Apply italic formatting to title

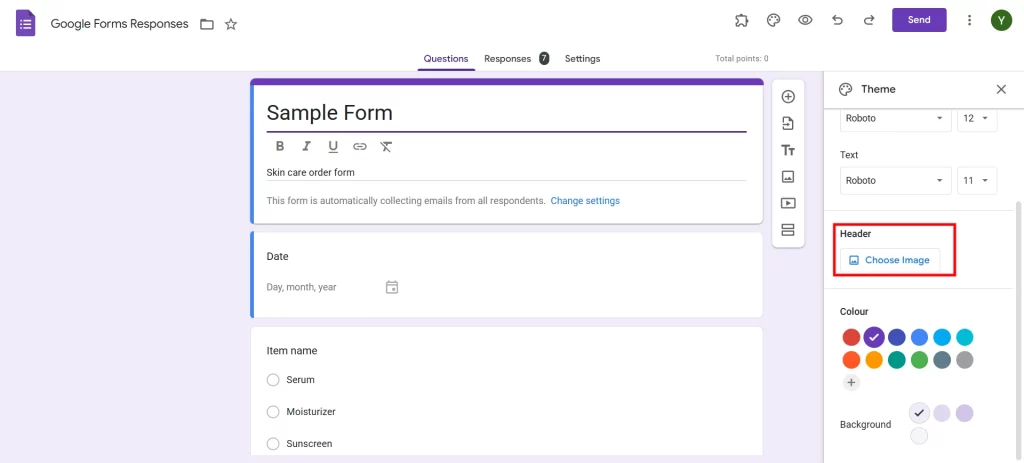306,146
